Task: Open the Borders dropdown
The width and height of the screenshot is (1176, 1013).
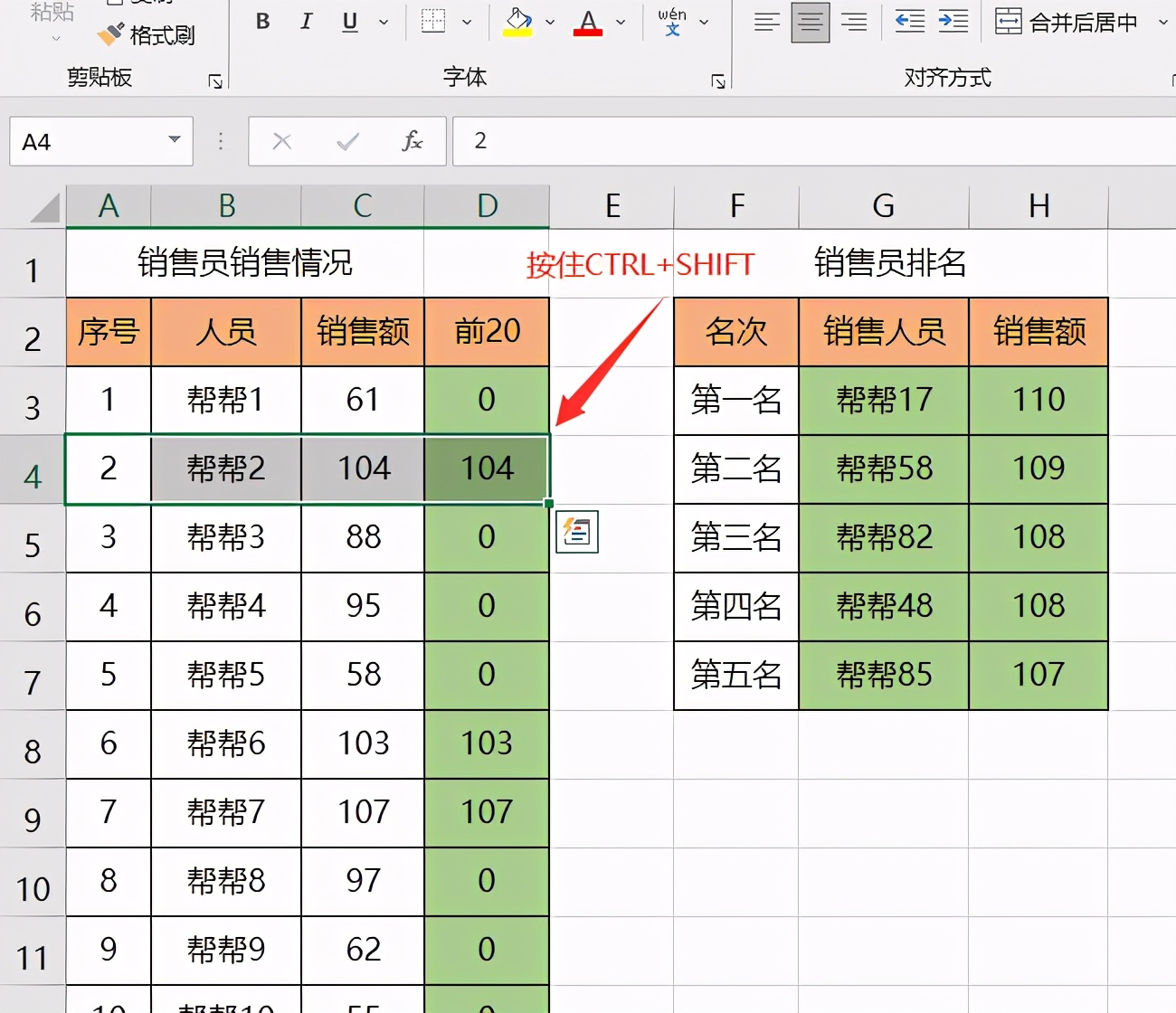Action: coord(466,22)
